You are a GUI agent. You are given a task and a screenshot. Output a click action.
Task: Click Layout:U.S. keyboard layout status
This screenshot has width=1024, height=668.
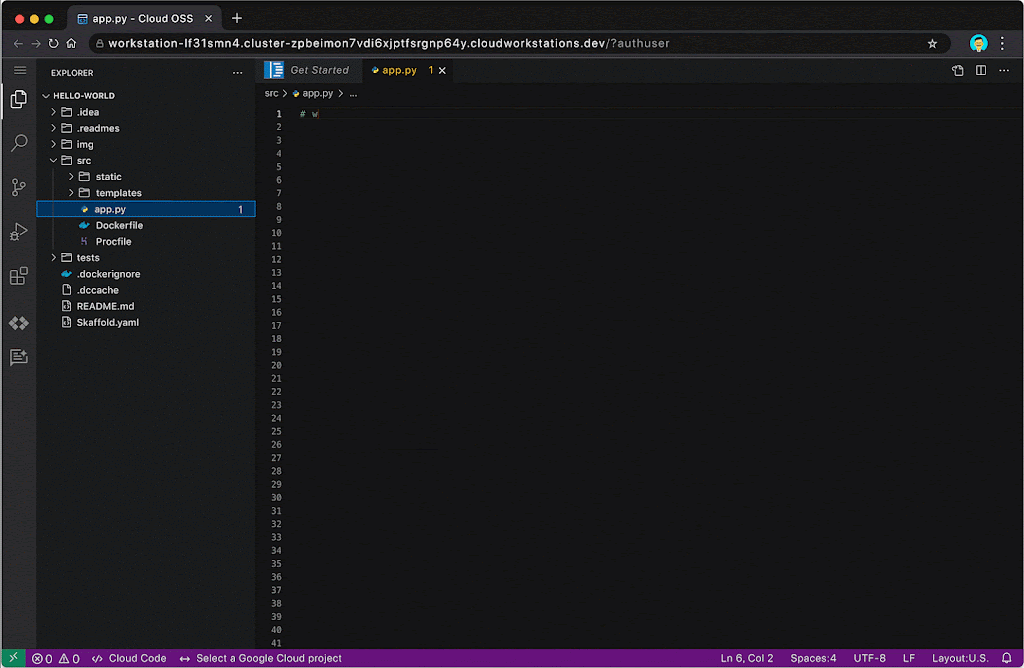pos(960,659)
